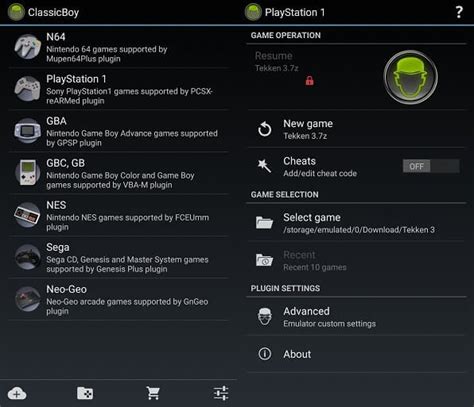Click the Advanced mascot face icon
The image size is (474, 407).
point(265,316)
